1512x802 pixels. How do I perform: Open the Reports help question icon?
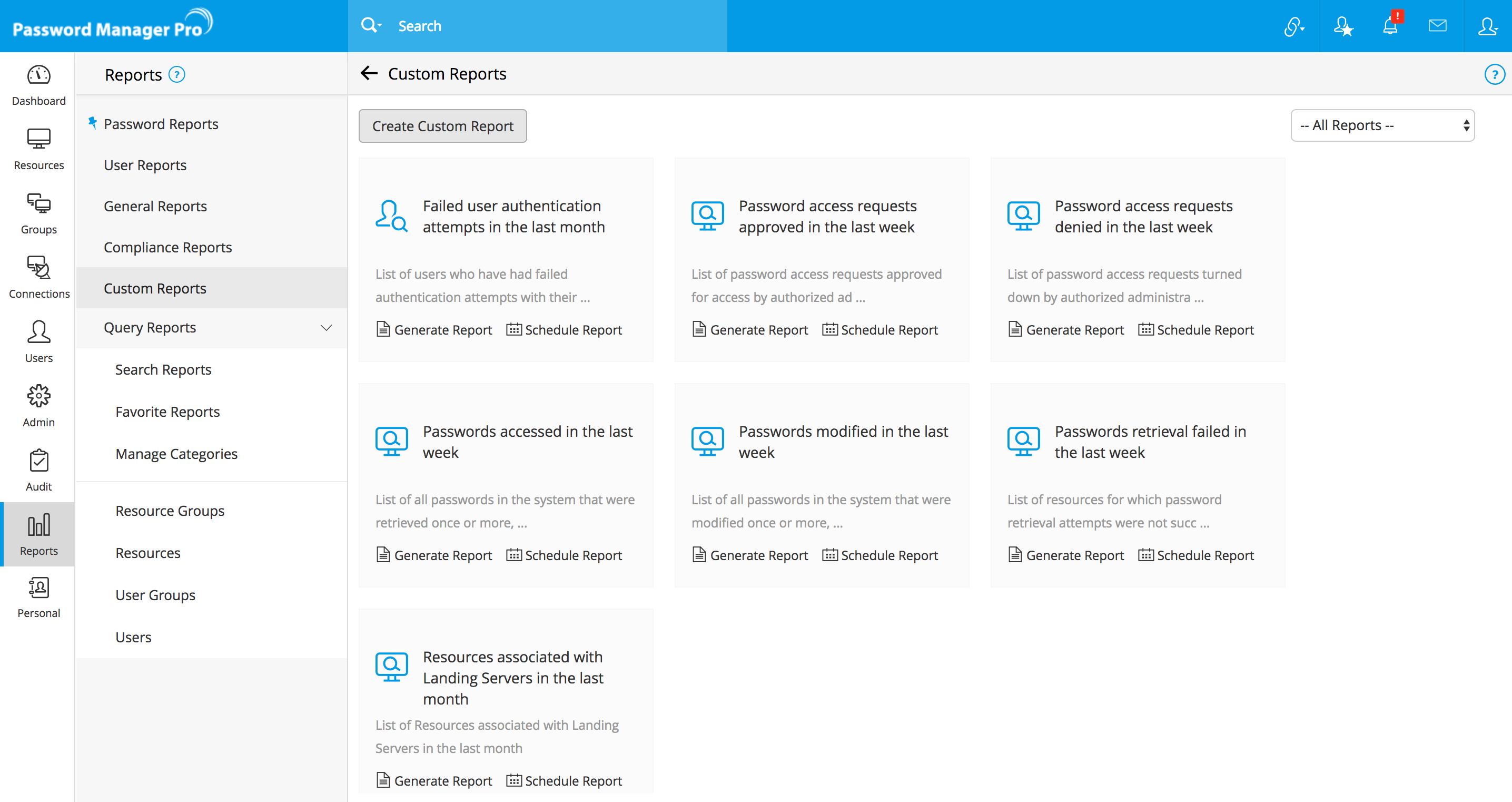176,75
